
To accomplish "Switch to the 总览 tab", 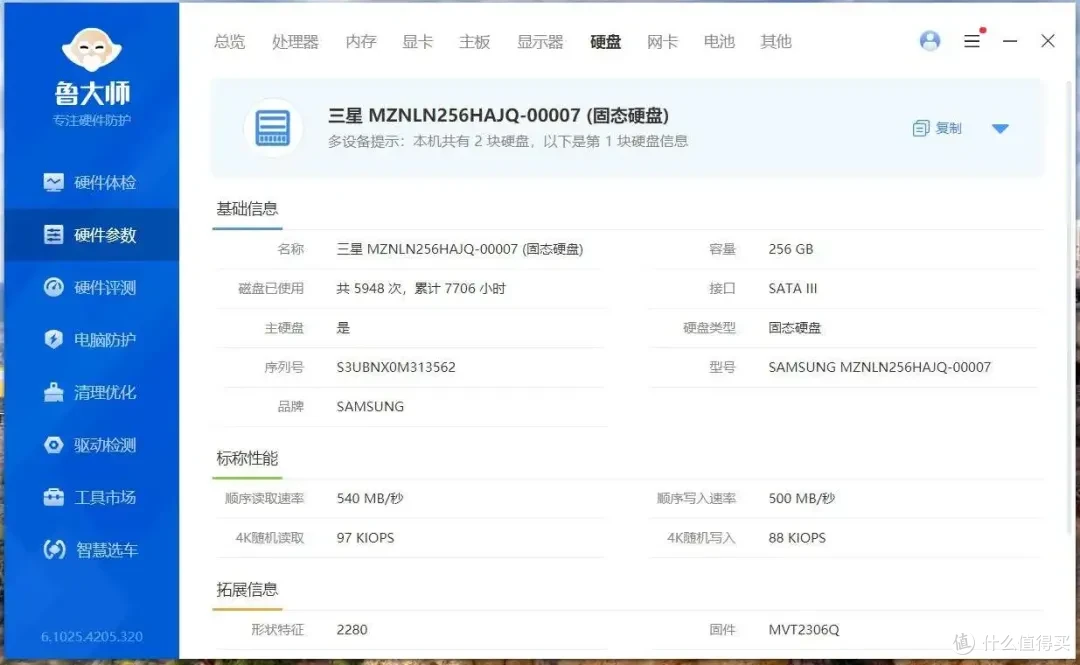I will pos(229,42).
